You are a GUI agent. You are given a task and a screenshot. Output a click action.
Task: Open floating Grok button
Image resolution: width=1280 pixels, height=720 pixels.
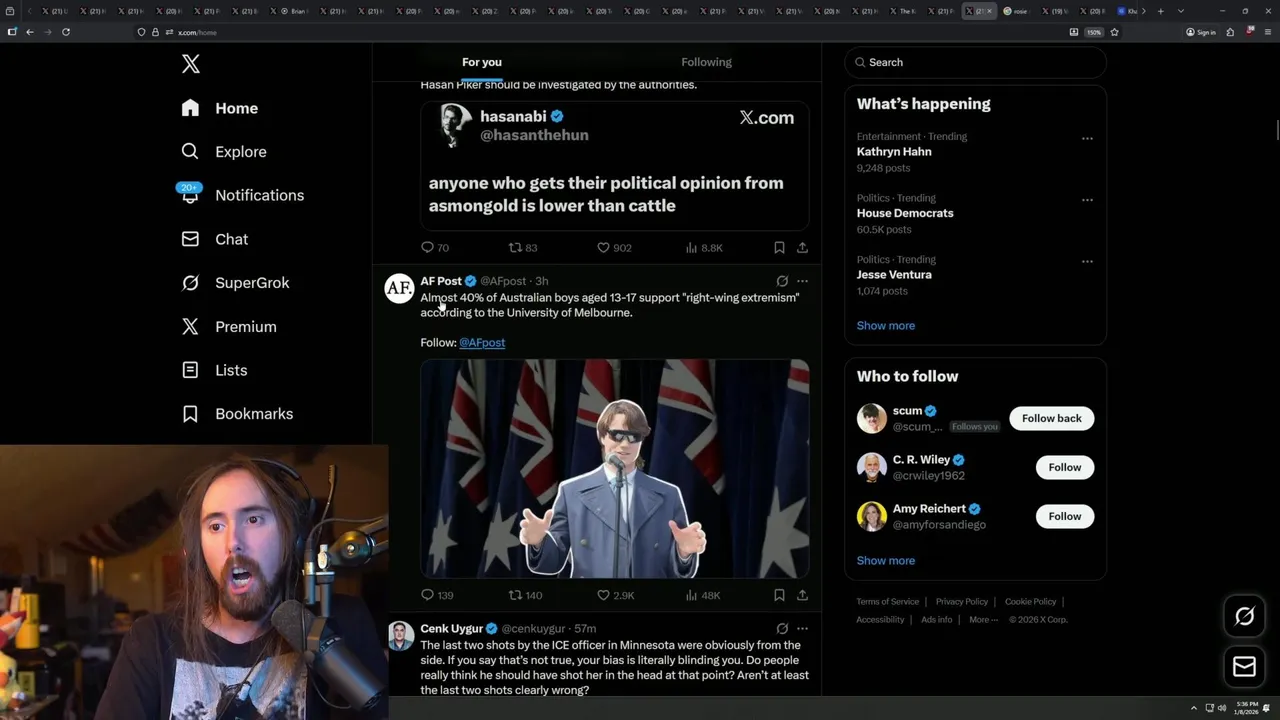[x=1244, y=616]
